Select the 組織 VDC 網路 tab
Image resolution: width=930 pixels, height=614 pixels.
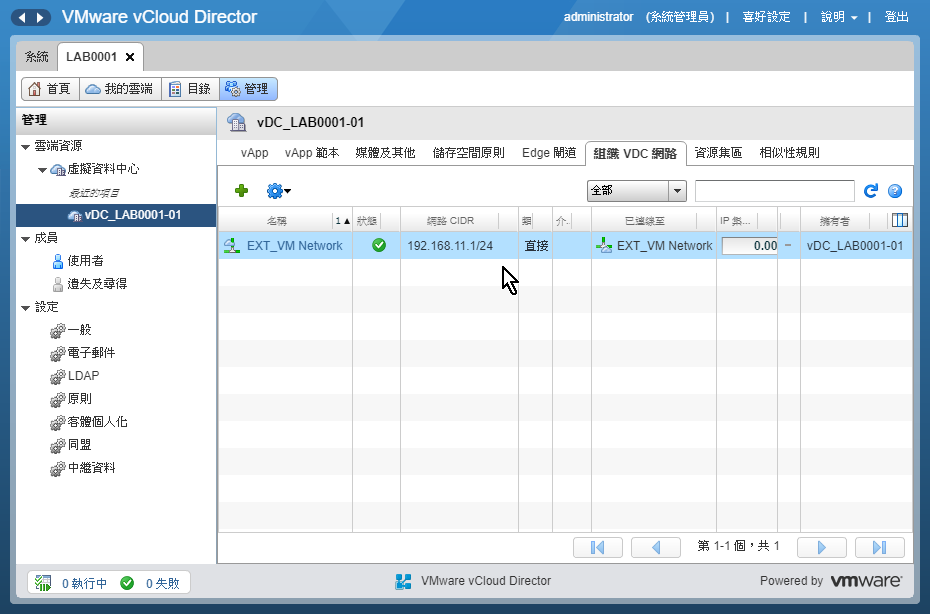(635, 154)
